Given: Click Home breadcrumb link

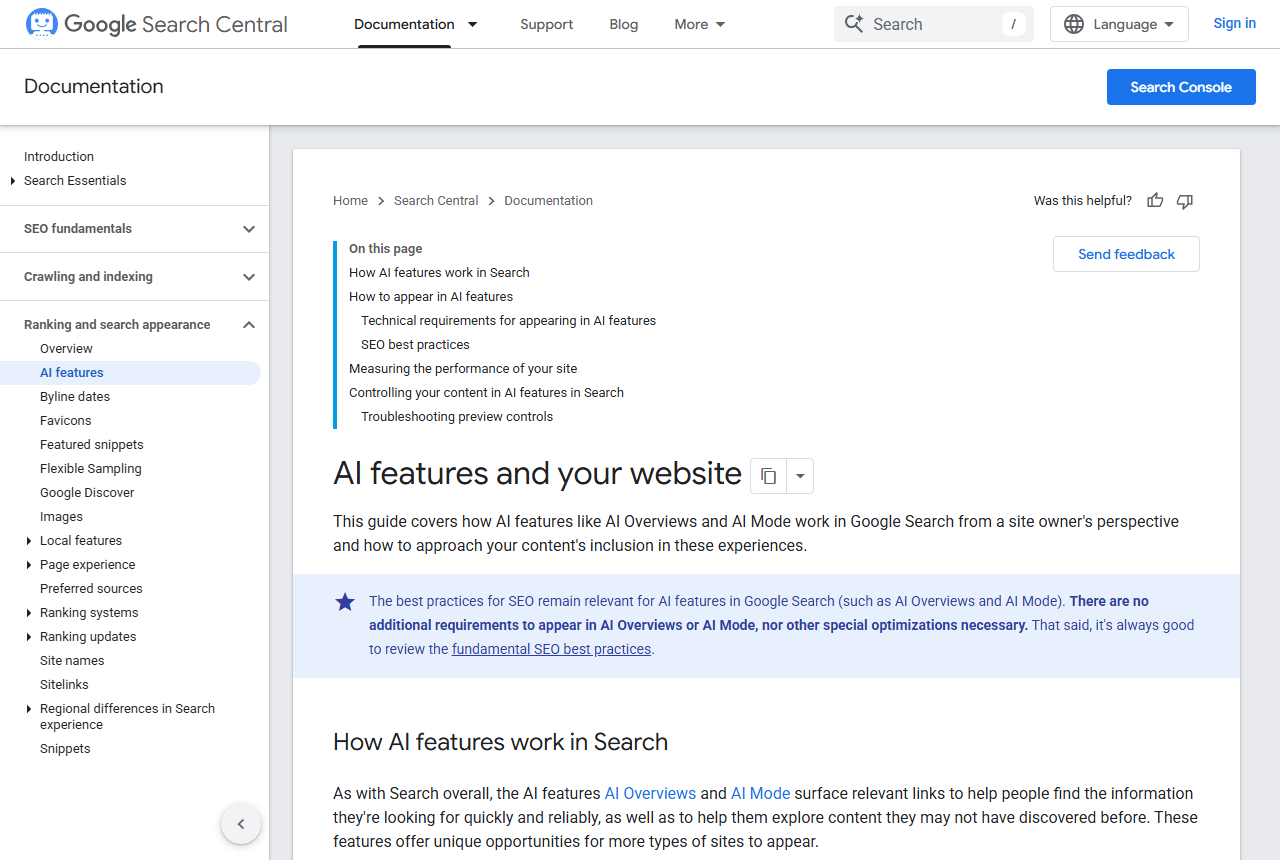Looking at the screenshot, I should [351, 201].
